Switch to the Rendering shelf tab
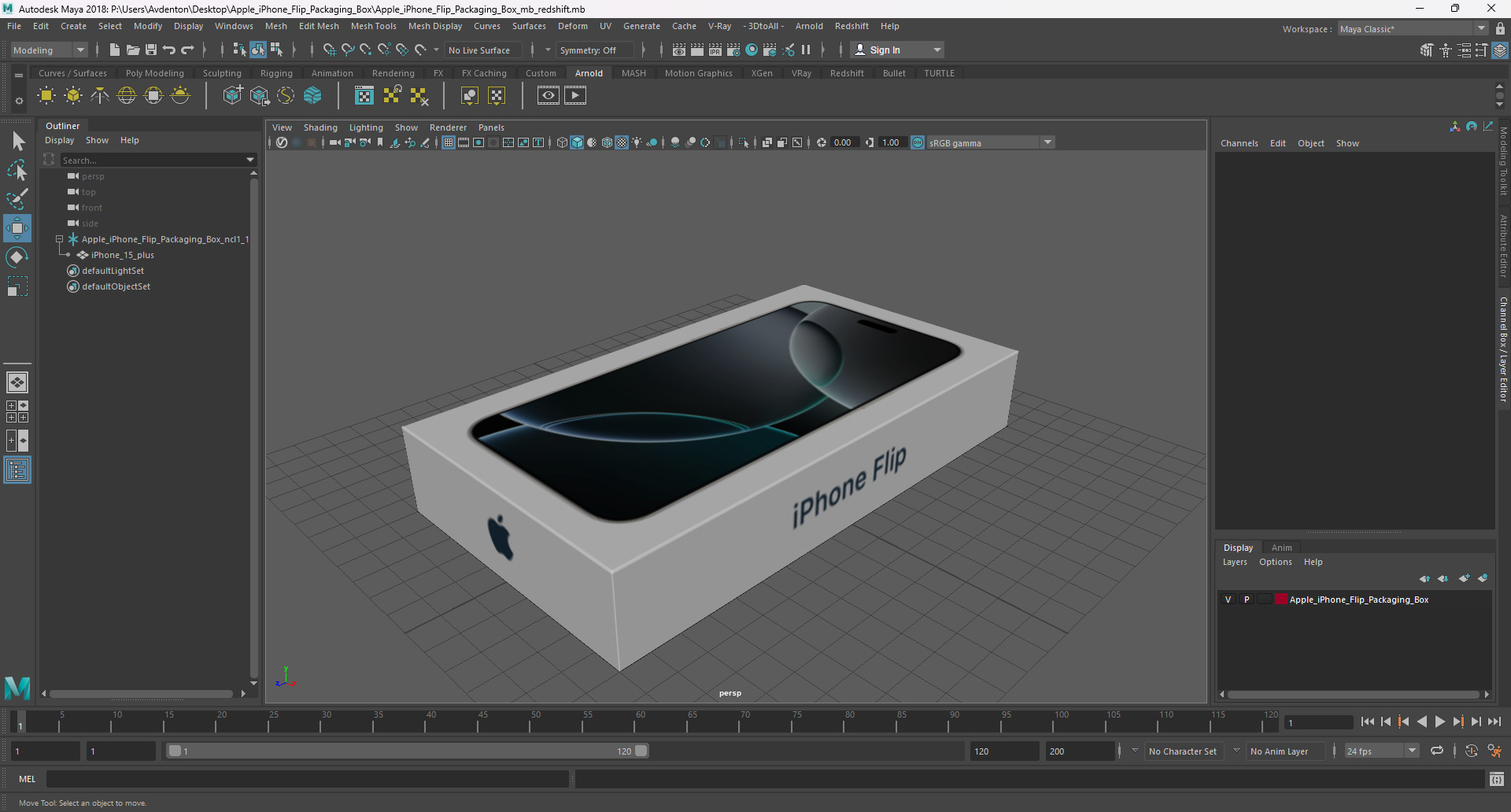This screenshot has height=812, width=1511. [393, 73]
